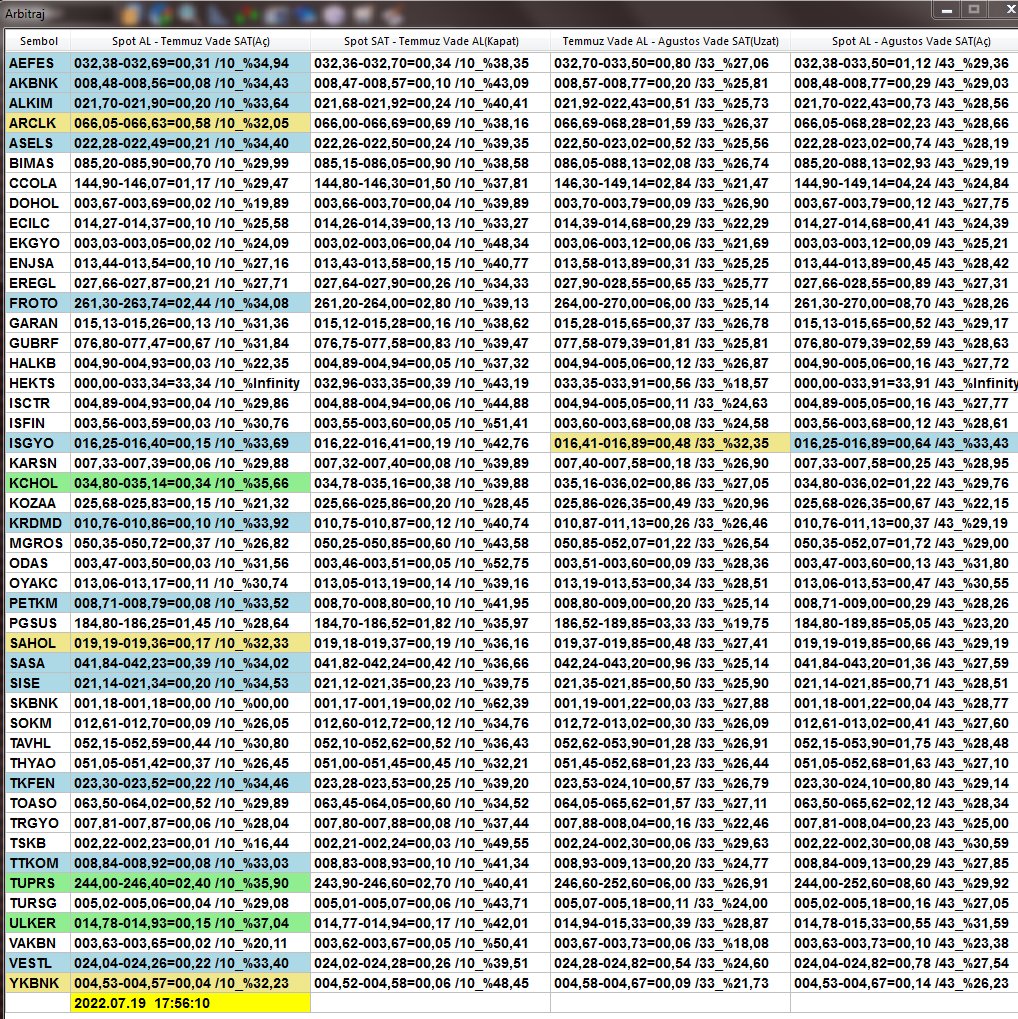Click the ALKIM cell '021,70-022,43=00,73 /43_%28,56'
This screenshot has height=1019, width=1018.
pyautogui.click(x=904, y=103)
